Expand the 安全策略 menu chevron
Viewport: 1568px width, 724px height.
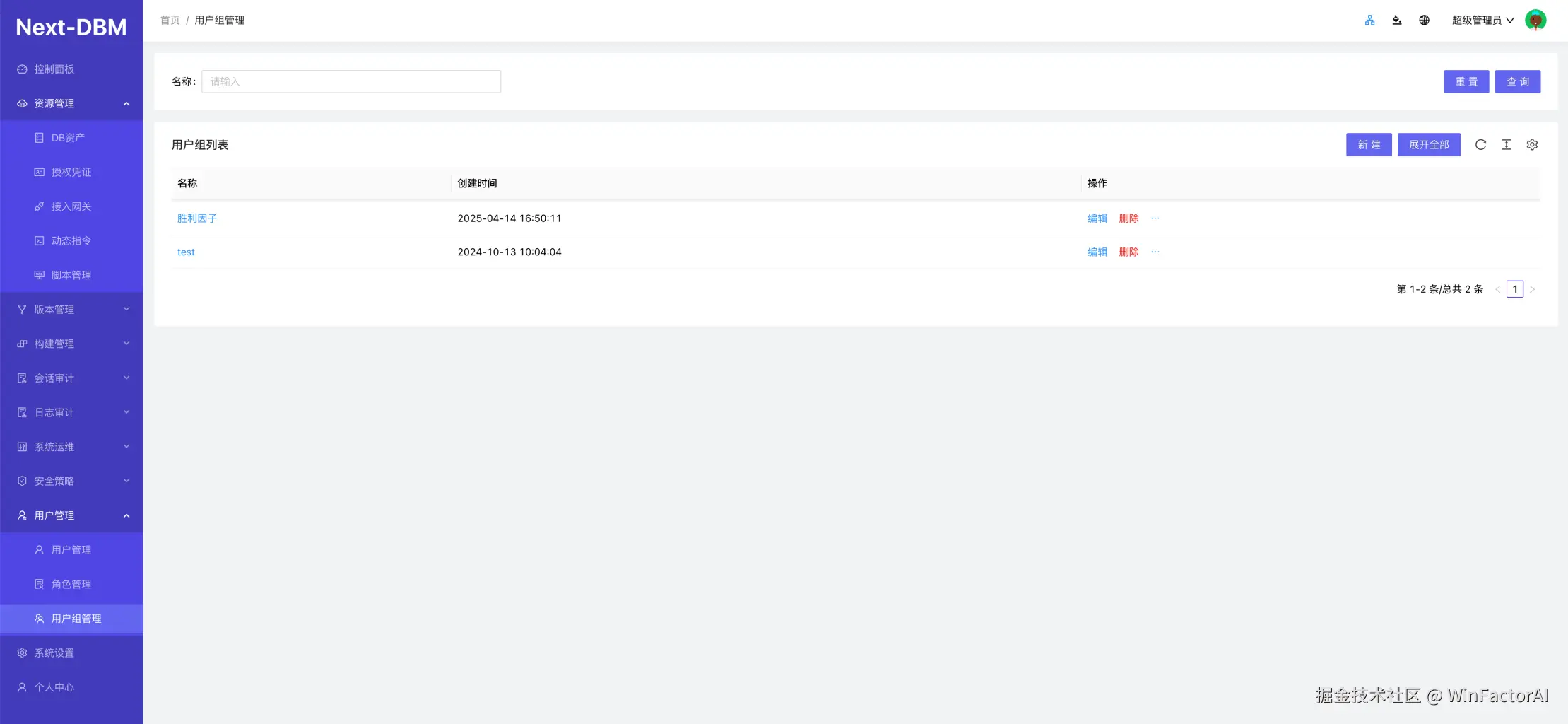tap(126, 481)
